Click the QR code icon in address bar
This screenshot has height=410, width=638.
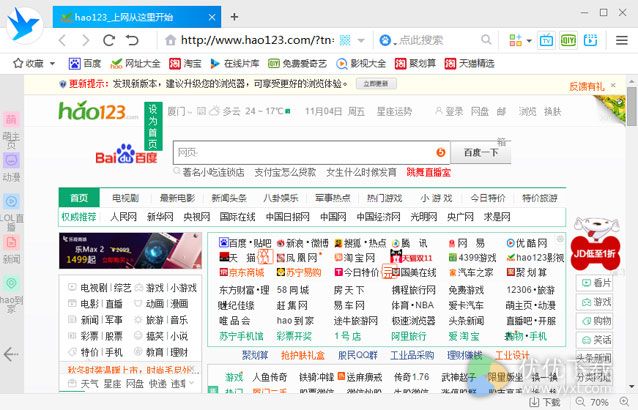point(345,40)
